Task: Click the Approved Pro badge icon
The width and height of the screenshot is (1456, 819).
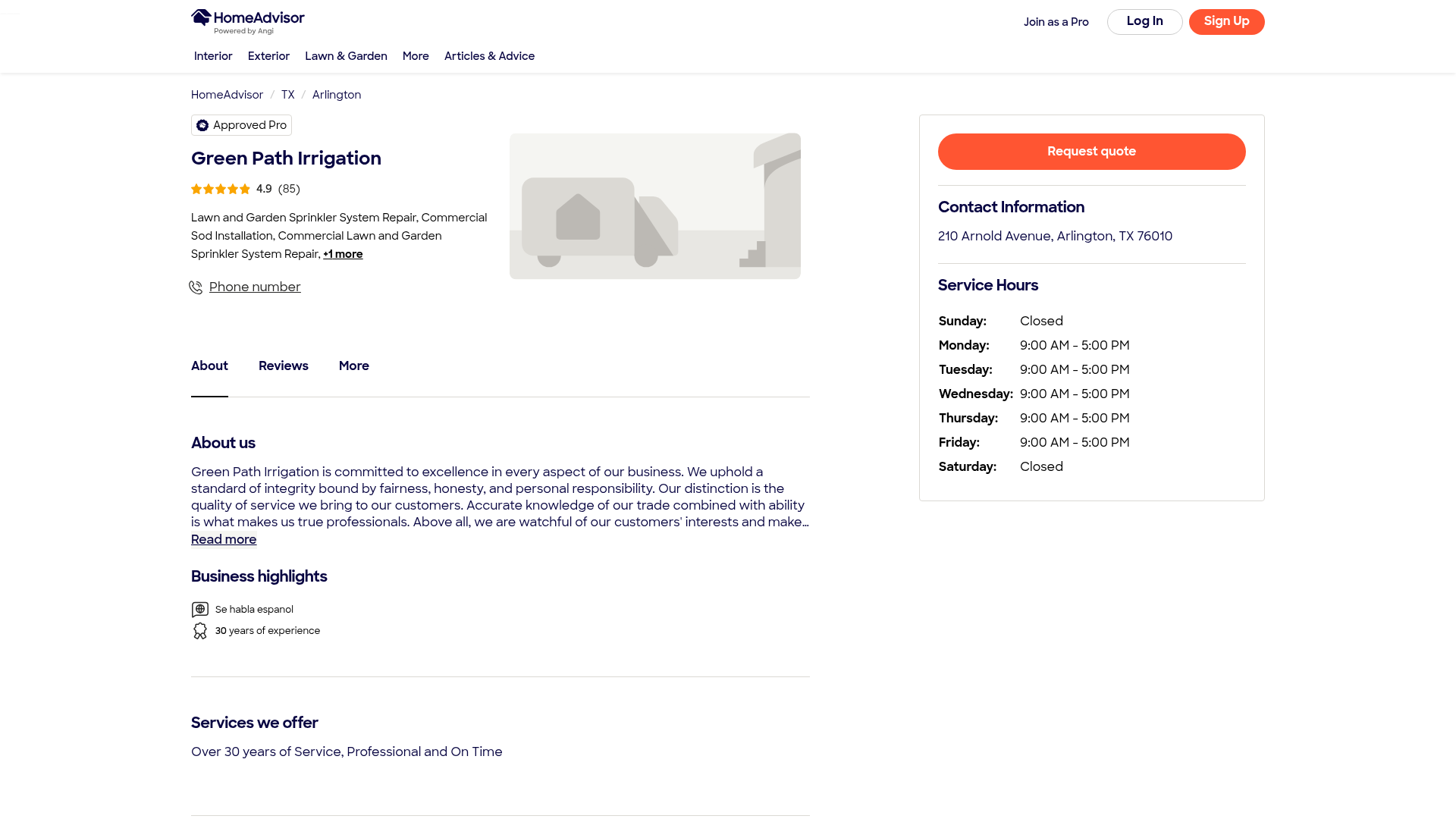Action: [202, 126]
